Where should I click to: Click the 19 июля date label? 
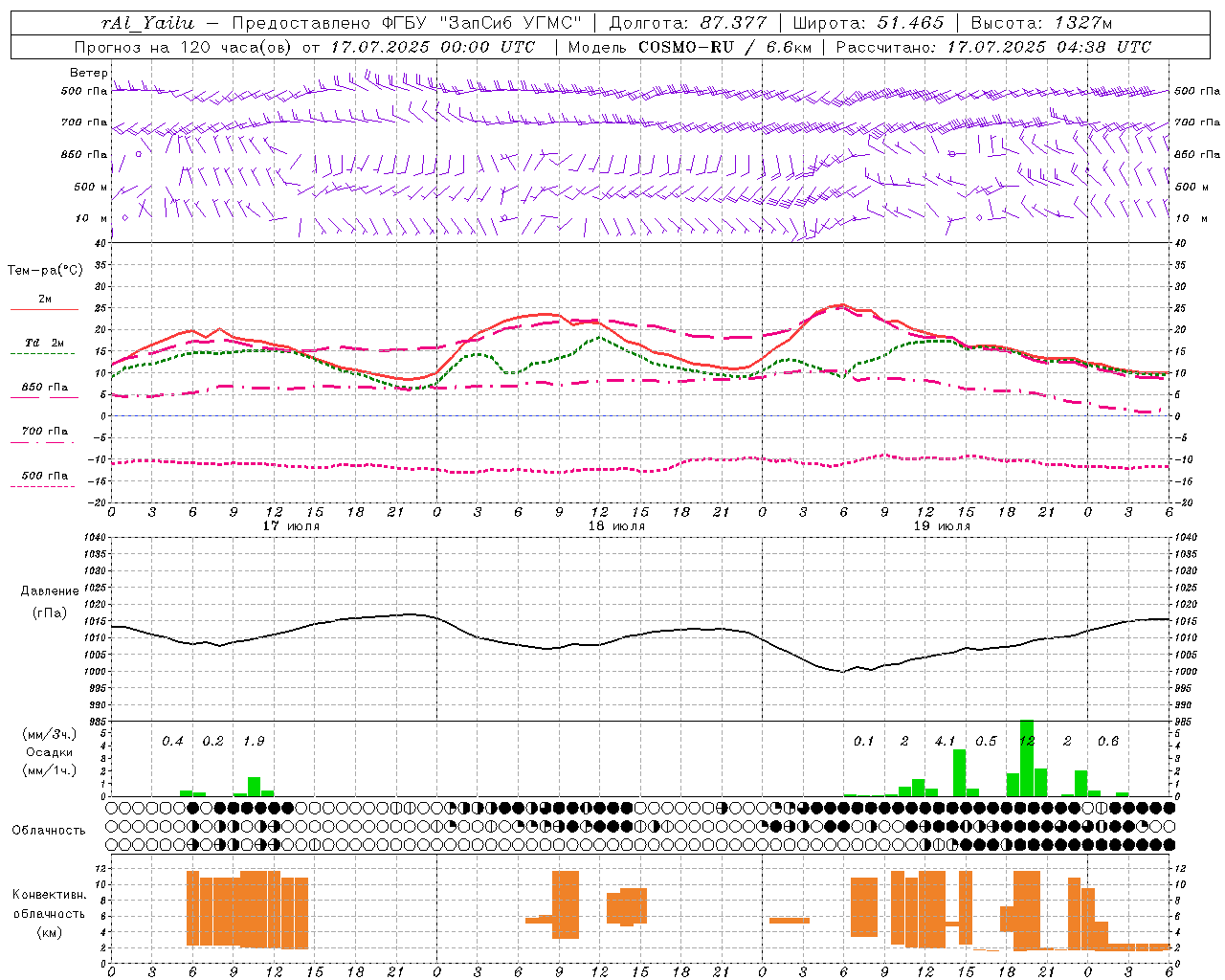click(x=942, y=525)
